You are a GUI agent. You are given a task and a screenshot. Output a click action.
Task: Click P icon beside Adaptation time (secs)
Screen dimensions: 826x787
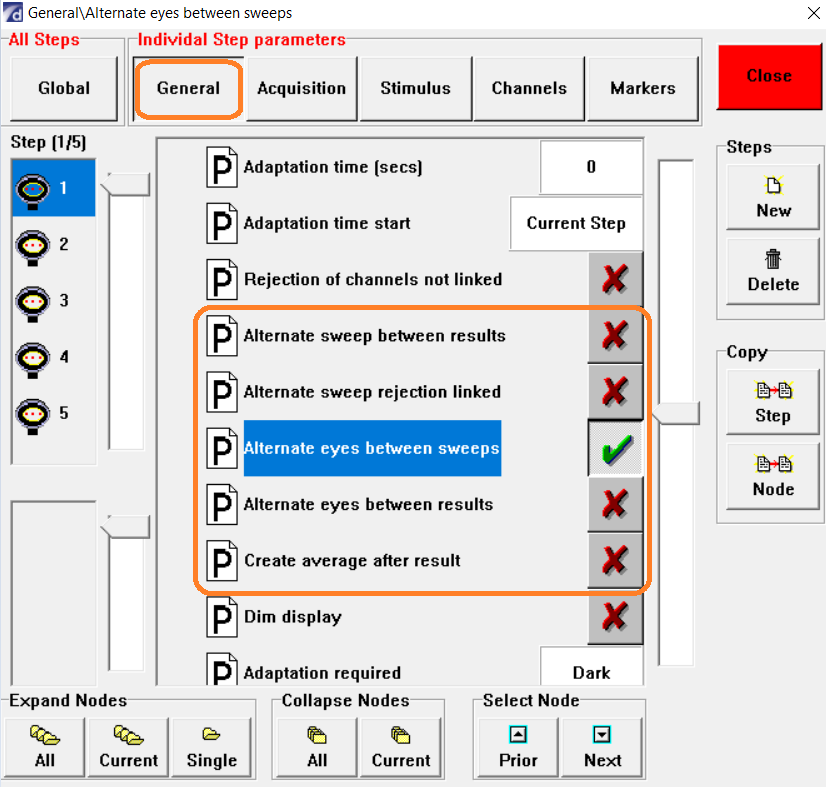coord(222,168)
